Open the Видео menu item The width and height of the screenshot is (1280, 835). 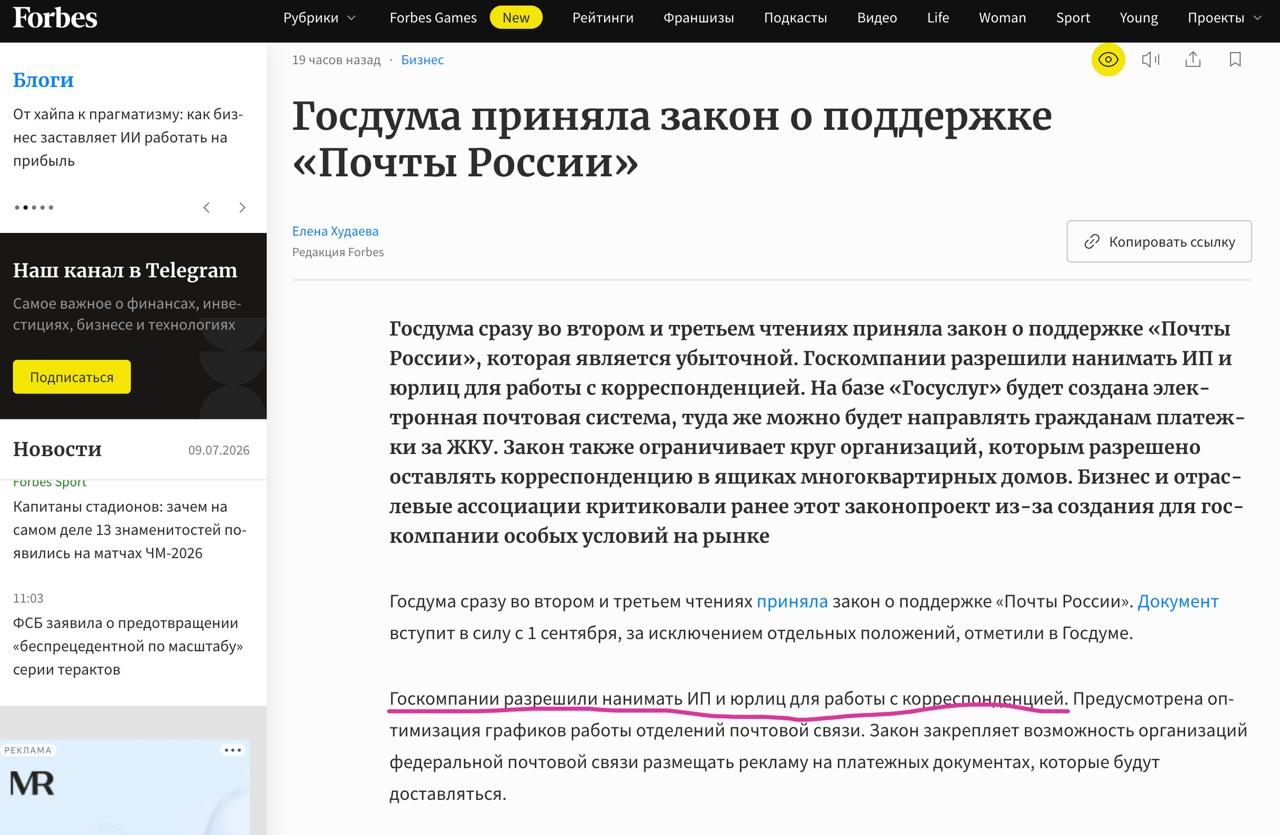(x=877, y=17)
